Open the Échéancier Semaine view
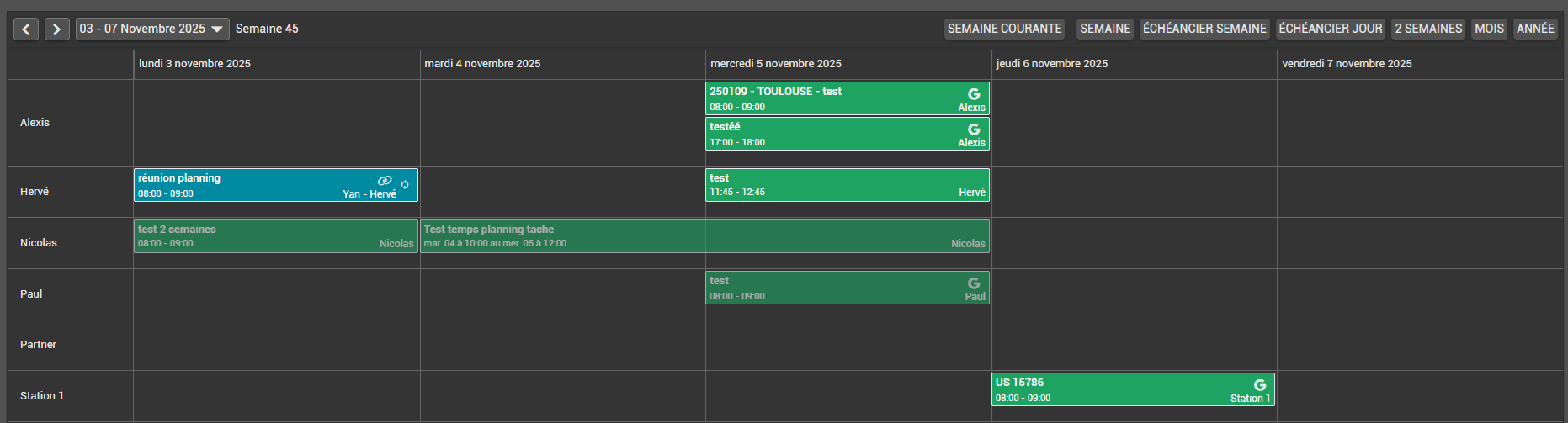The height and width of the screenshot is (423, 1568). coord(1204,29)
